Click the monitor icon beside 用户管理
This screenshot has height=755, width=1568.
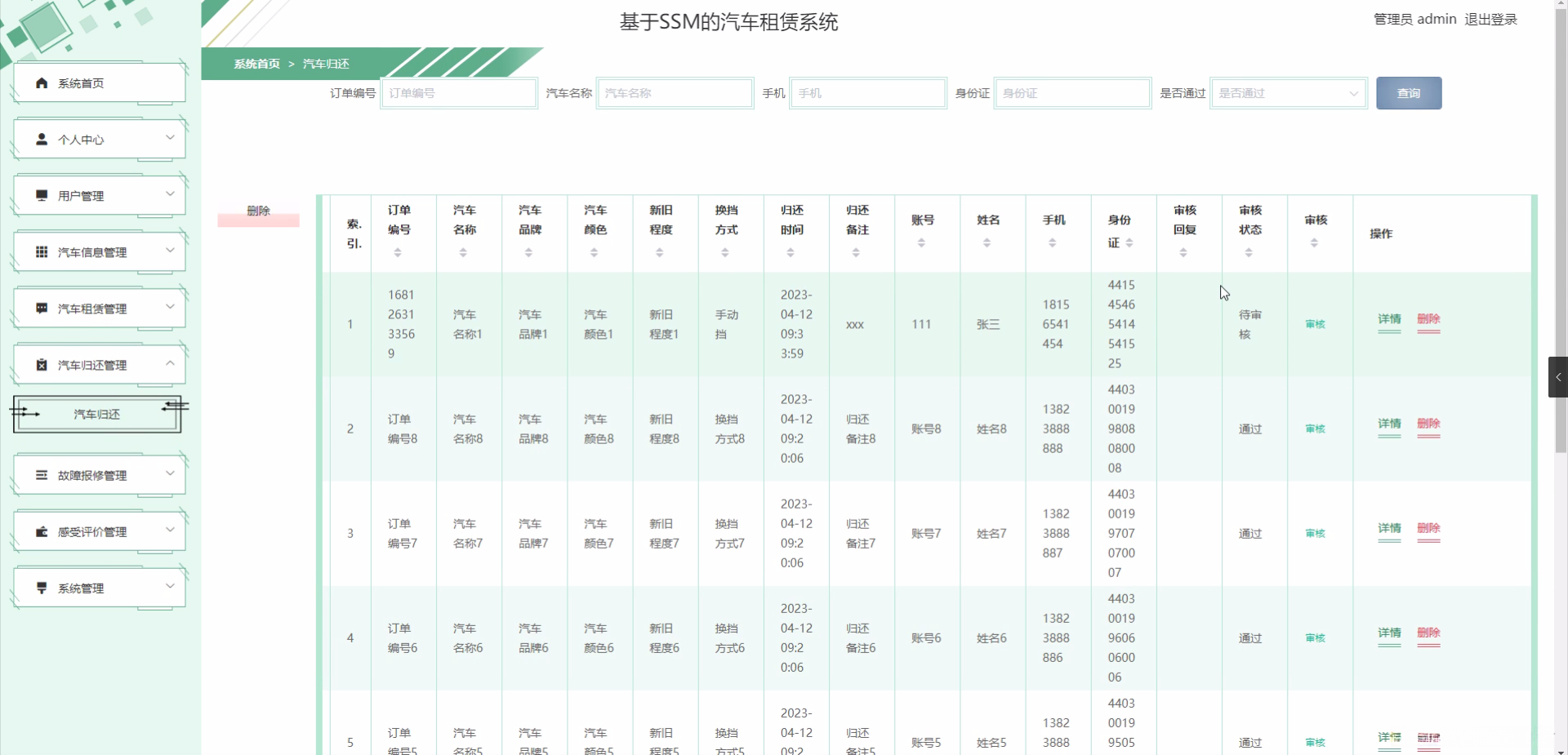coord(42,196)
